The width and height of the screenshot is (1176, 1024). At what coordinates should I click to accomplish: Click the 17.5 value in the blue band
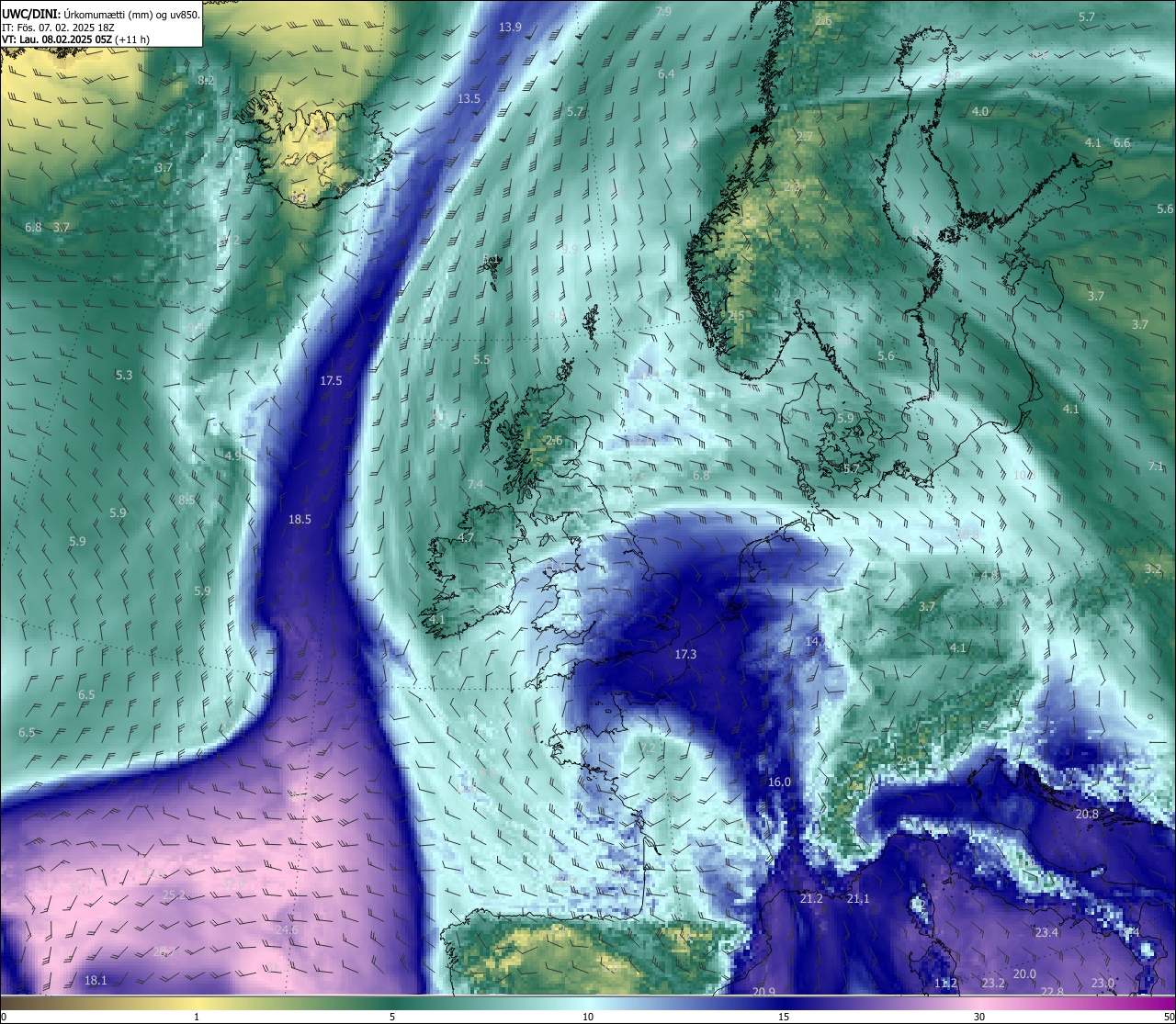pos(331,380)
